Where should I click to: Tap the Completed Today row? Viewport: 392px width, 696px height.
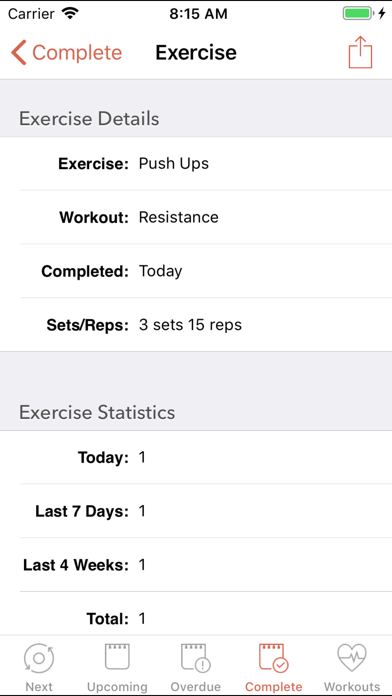(x=196, y=271)
